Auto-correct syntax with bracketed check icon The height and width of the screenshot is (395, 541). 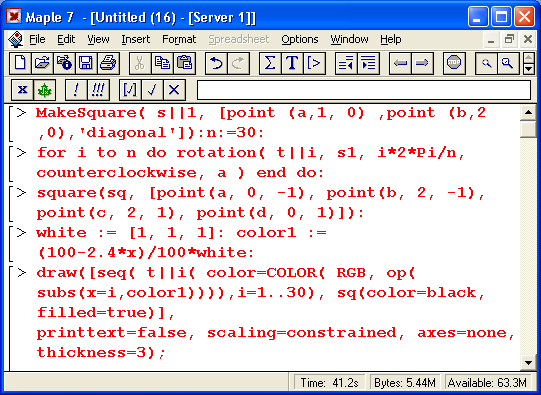click(x=130, y=90)
